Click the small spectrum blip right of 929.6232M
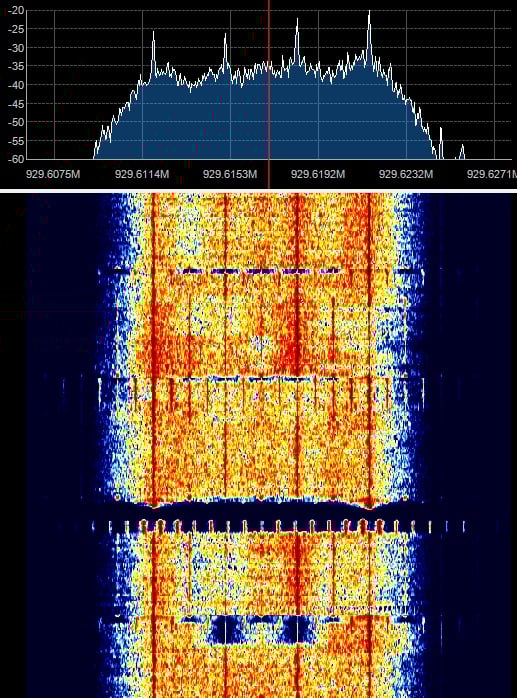This screenshot has height=698, width=517. click(441, 142)
